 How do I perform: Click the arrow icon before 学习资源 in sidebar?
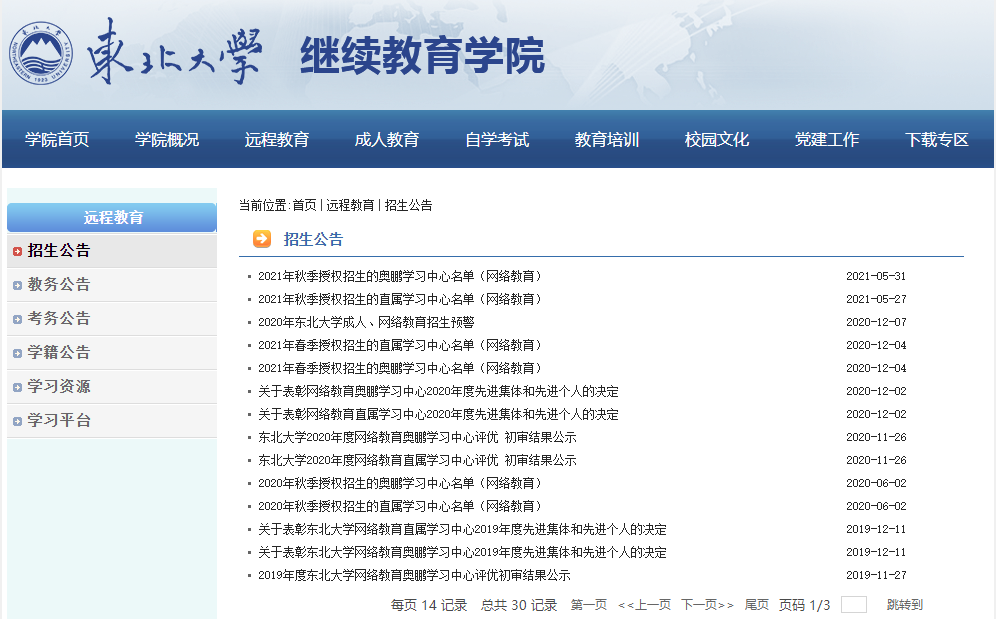coord(18,386)
